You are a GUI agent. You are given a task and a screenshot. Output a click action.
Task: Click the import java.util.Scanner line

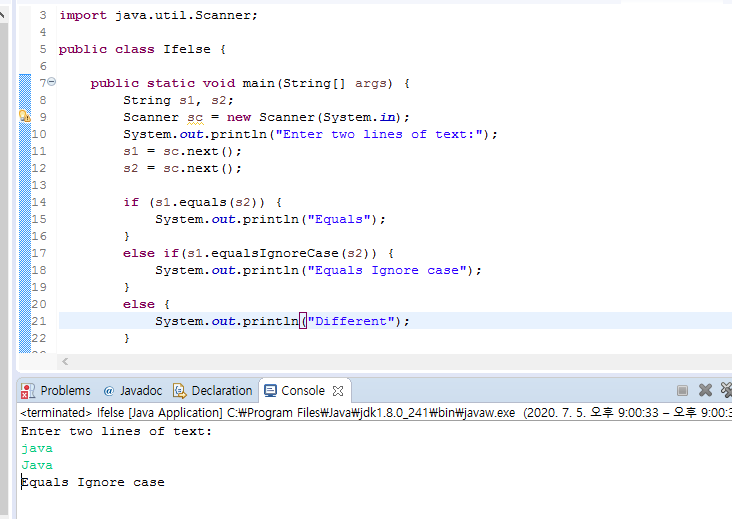coord(158,15)
